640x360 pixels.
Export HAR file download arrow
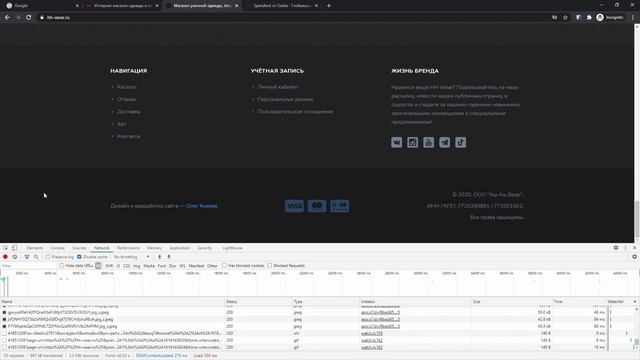pyautogui.click(x=169, y=257)
